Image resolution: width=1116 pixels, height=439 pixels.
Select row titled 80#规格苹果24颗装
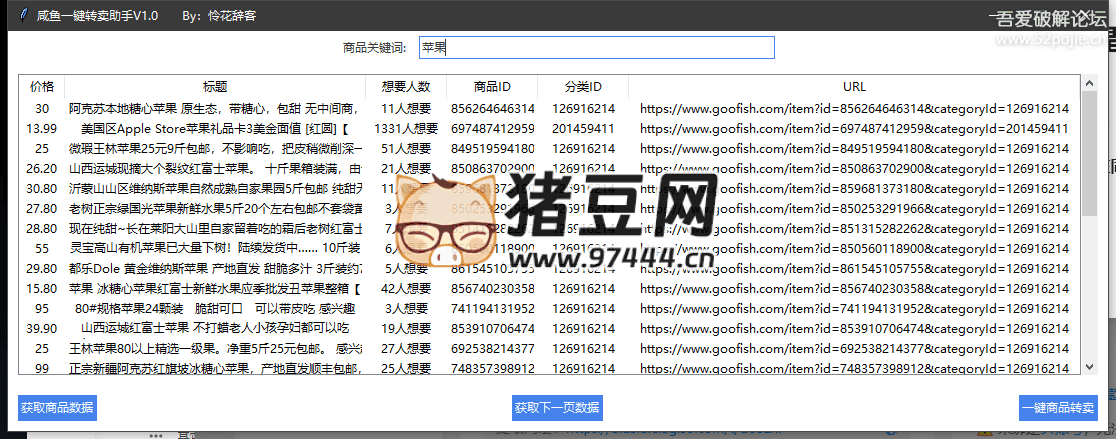coord(549,308)
